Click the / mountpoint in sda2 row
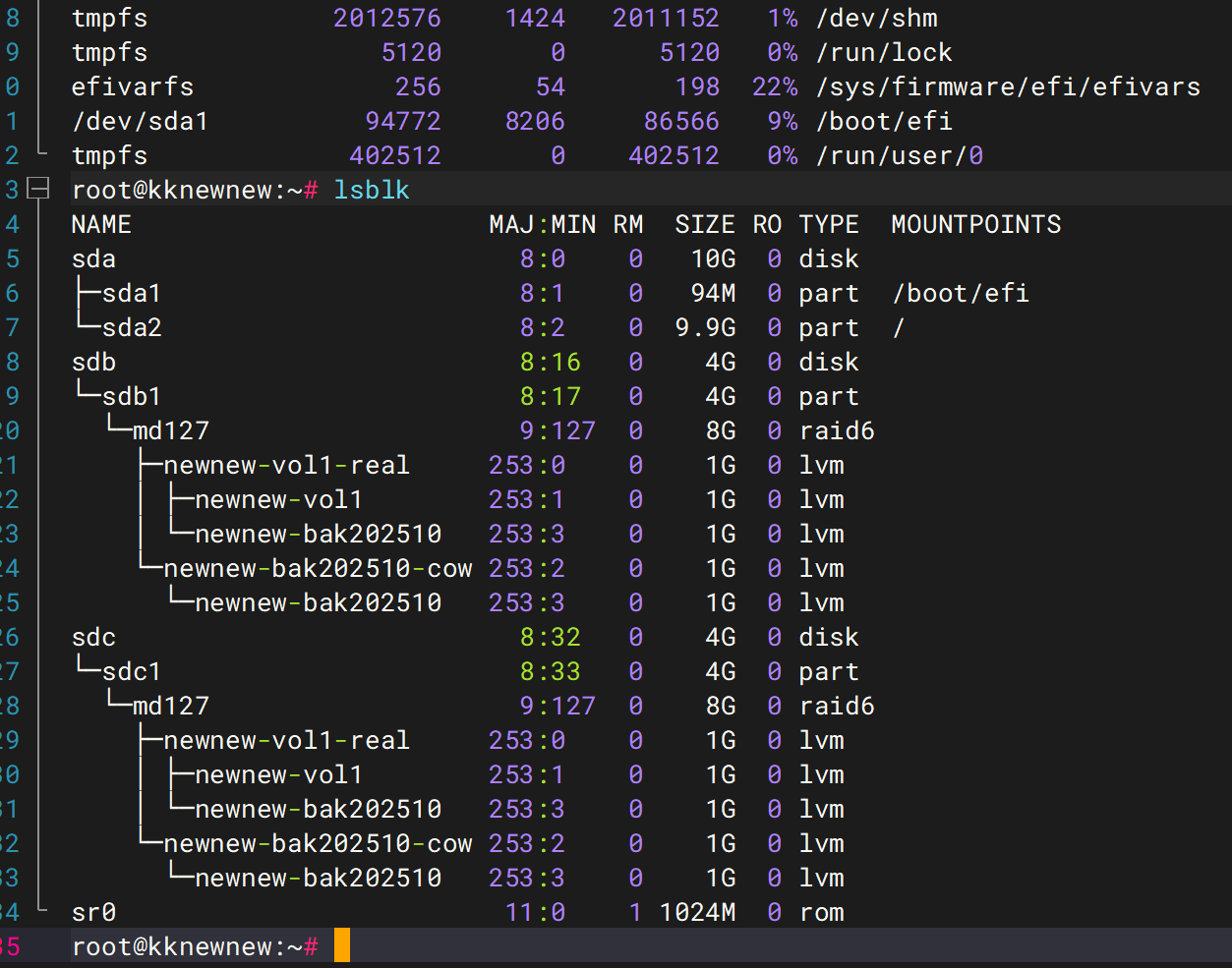Viewport: 1232px width, 968px height. [898, 327]
